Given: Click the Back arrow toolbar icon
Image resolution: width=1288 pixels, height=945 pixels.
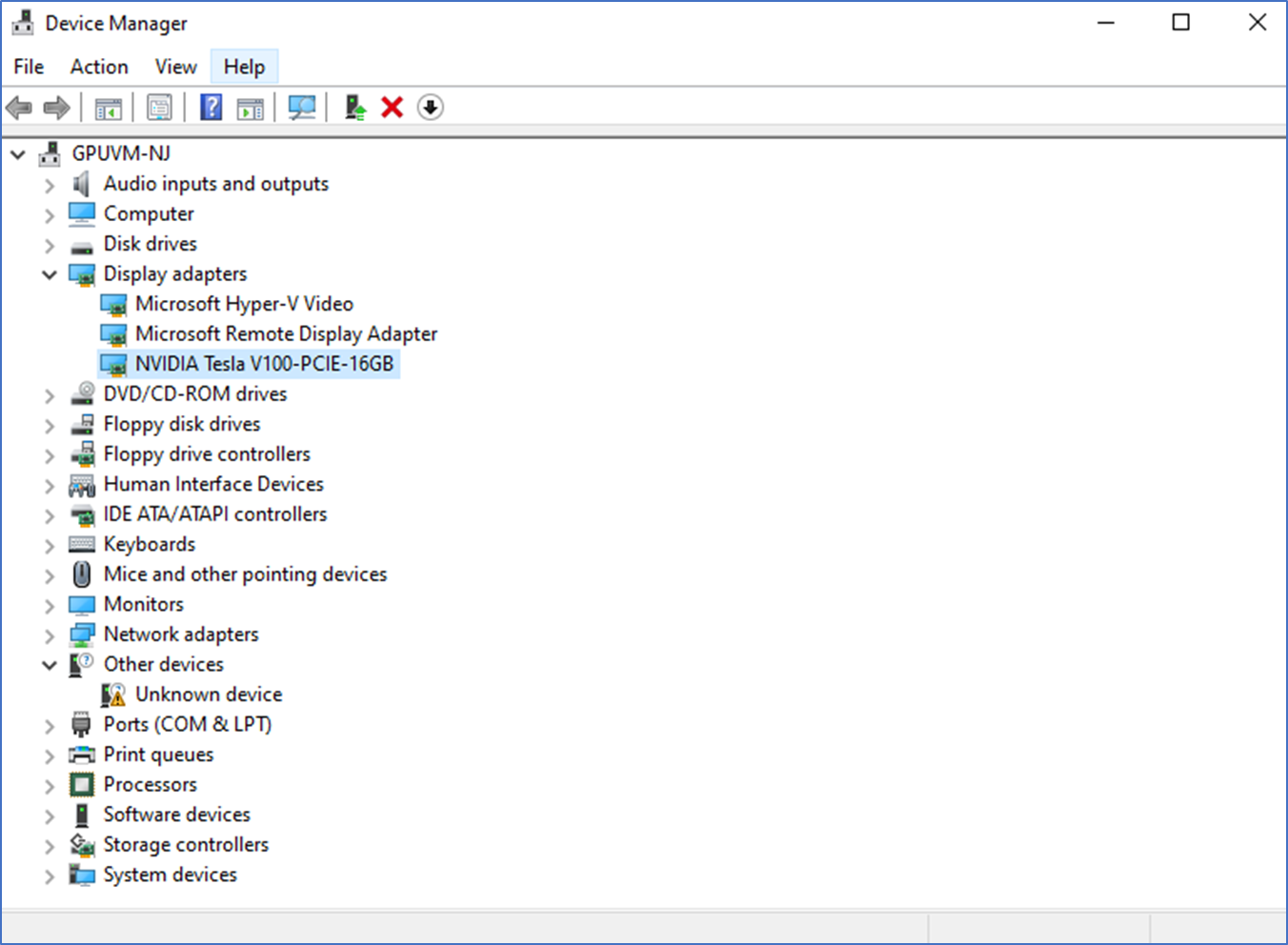Looking at the screenshot, I should pyautogui.click(x=19, y=108).
